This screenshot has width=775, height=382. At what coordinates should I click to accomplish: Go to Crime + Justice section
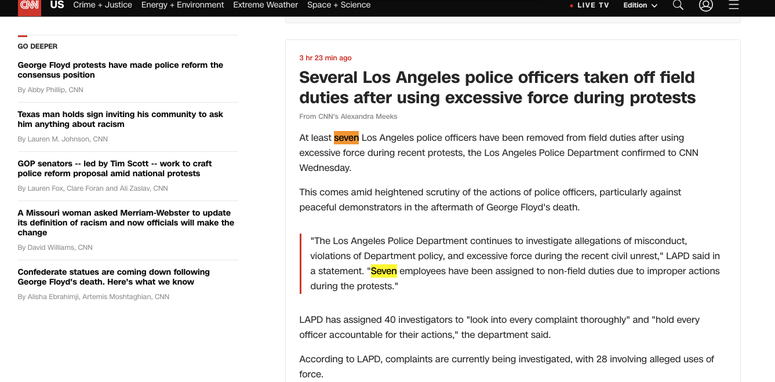point(102,5)
